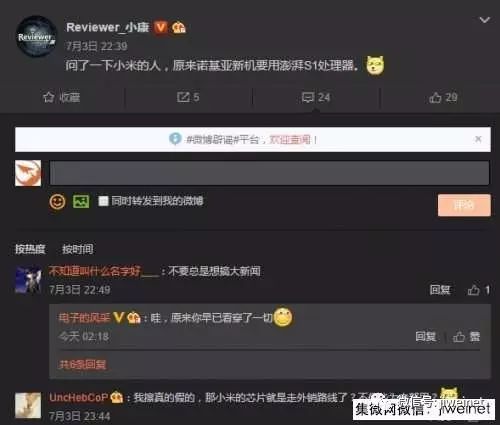
Task: Click the repost icon showing 5
Action: 183,97
